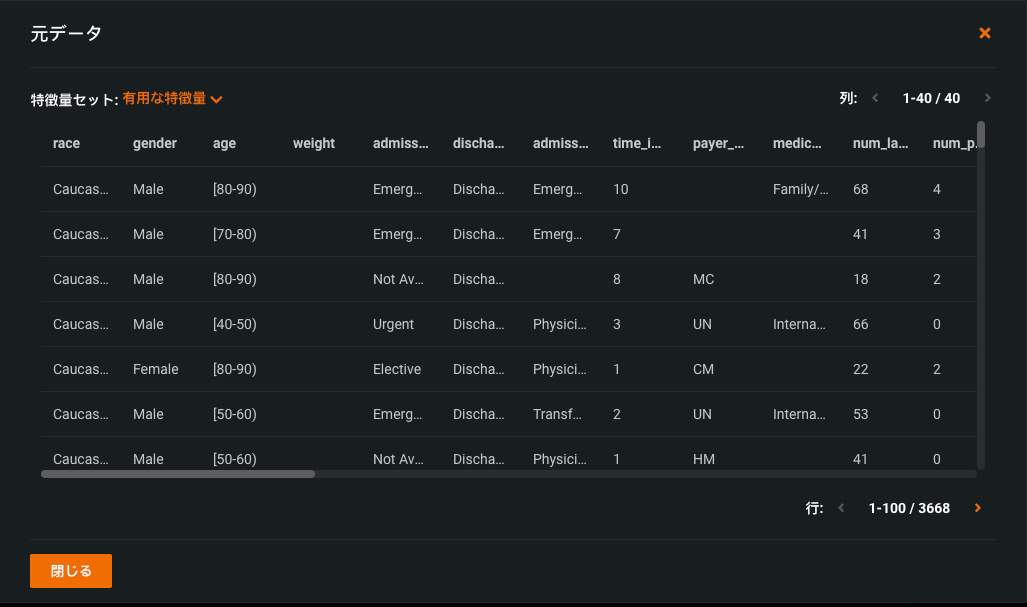Viewport: 1027px width, 607px height.
Task: Select the Urgent admission type cell
Action: click(x=393, y=324)
